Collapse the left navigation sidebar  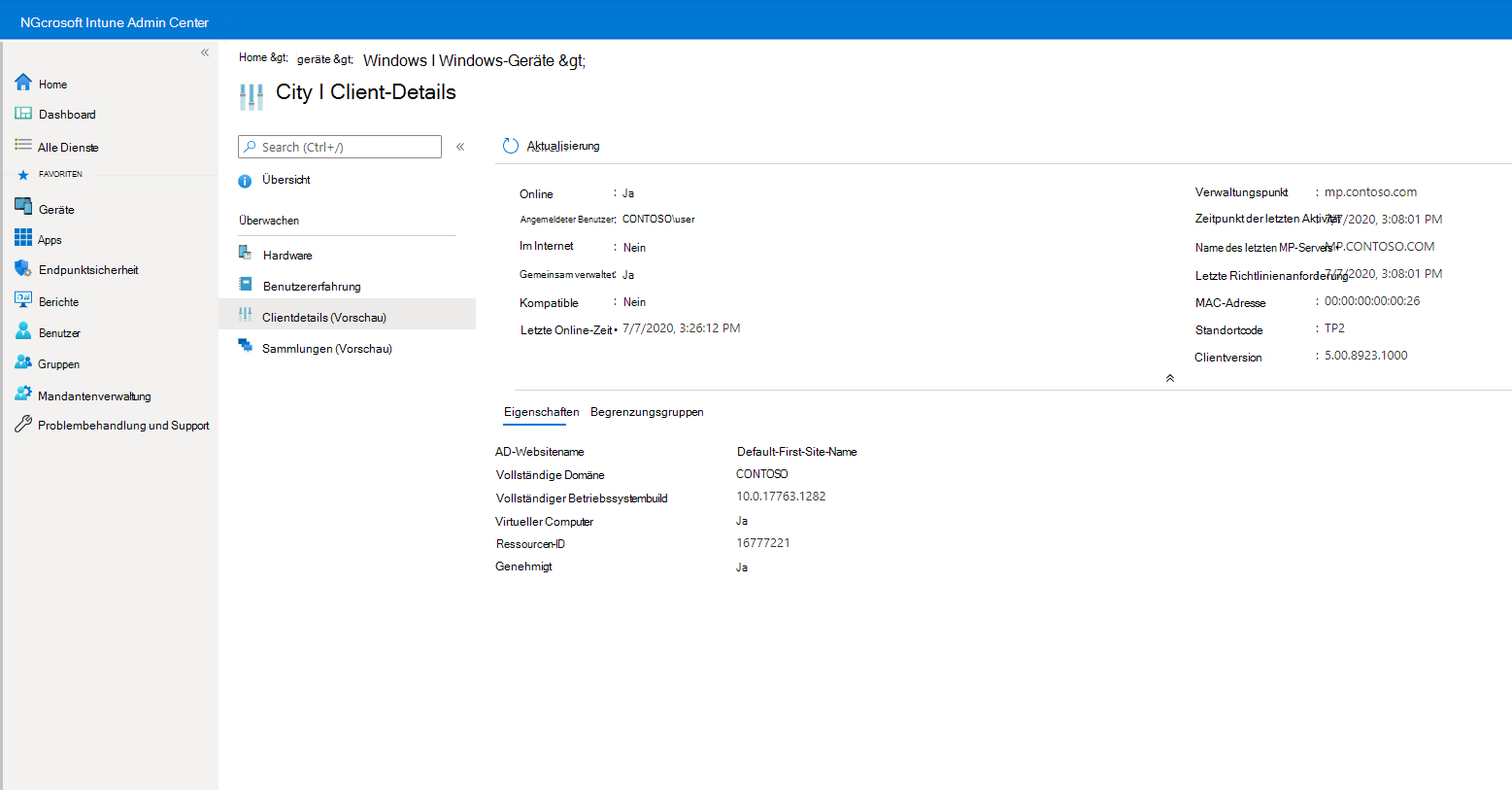point(205,52)
